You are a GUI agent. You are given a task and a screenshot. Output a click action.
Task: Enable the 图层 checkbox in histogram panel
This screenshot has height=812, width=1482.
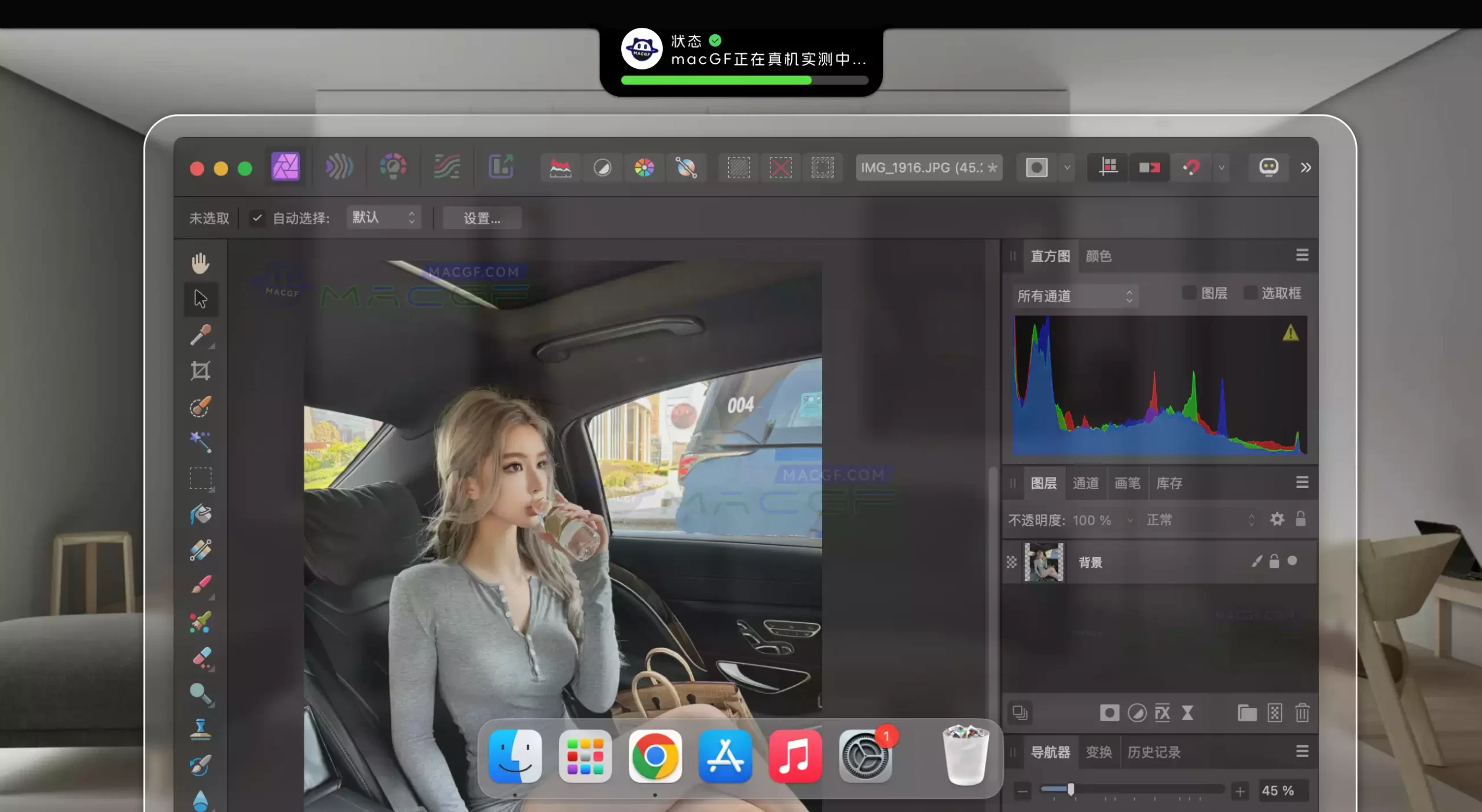1189,293
